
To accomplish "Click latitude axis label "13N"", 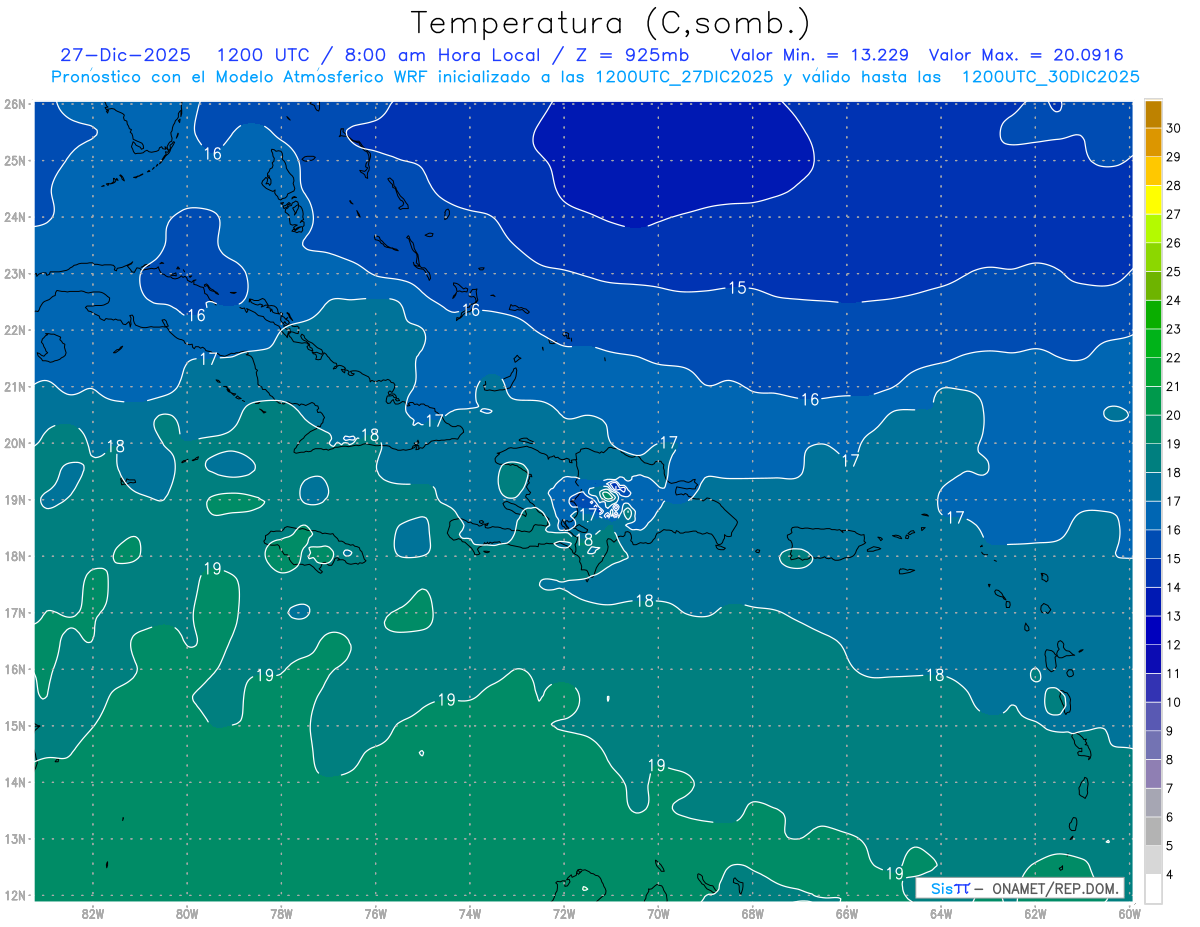I will click(x=14, y=838).
